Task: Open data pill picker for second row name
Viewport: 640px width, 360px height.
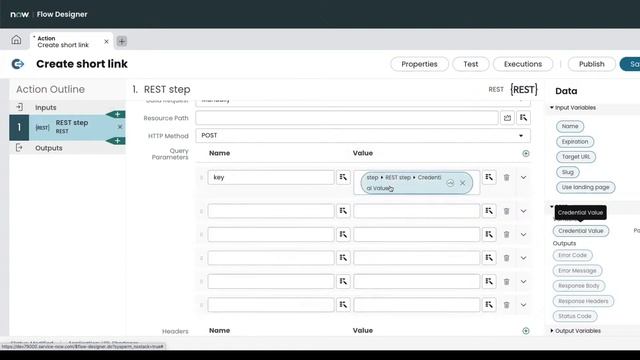Action: [343, 211]
